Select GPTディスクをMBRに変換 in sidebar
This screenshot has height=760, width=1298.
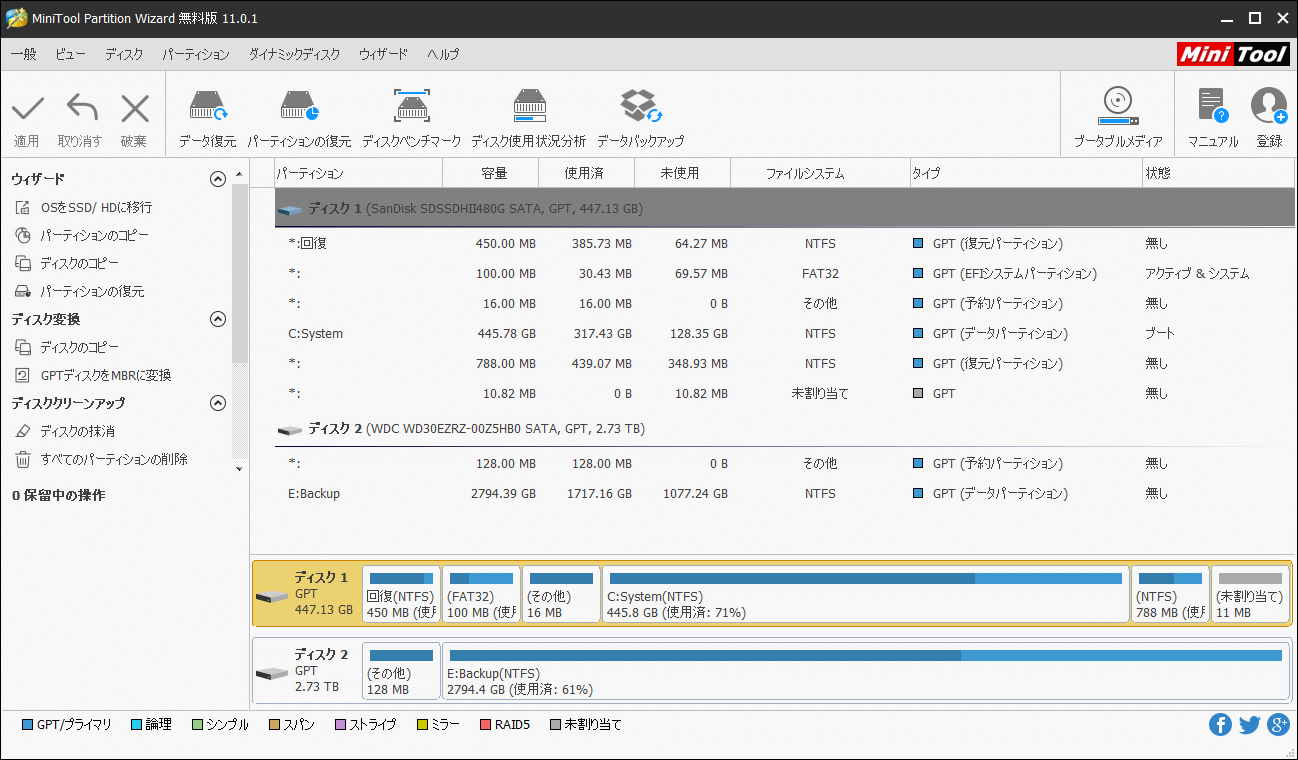coord(105,375)
